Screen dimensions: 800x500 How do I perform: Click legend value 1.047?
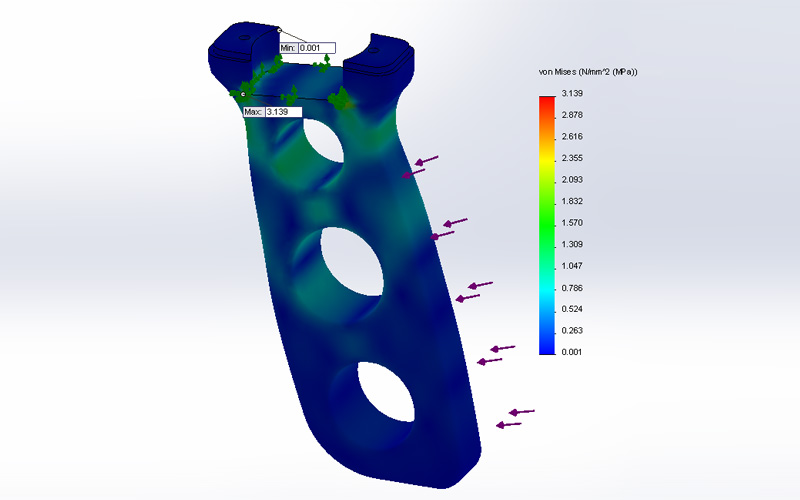[572, 266]
